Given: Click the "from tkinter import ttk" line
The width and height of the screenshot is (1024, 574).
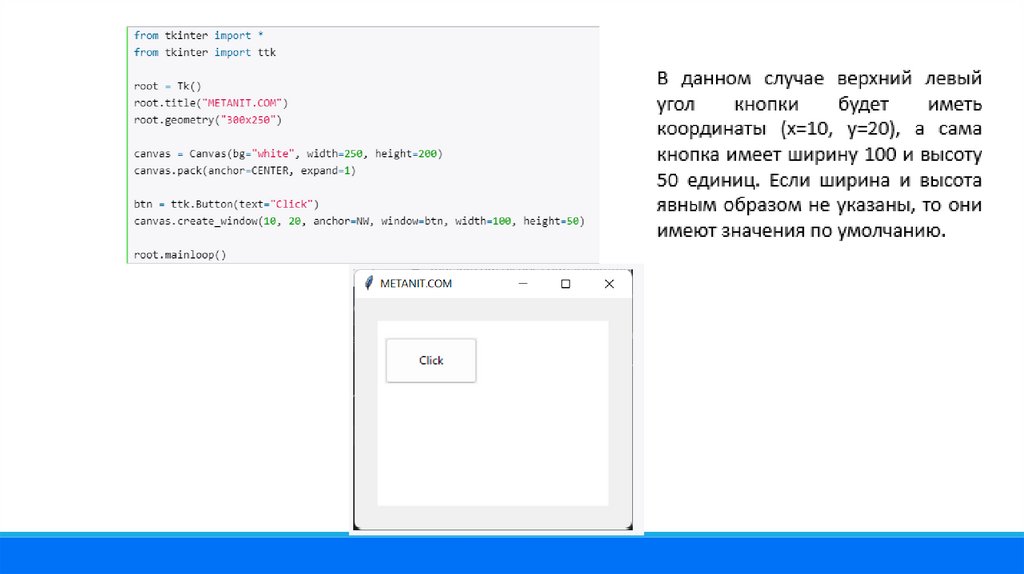Looking at the screenshot, I should tap(204, 52).
